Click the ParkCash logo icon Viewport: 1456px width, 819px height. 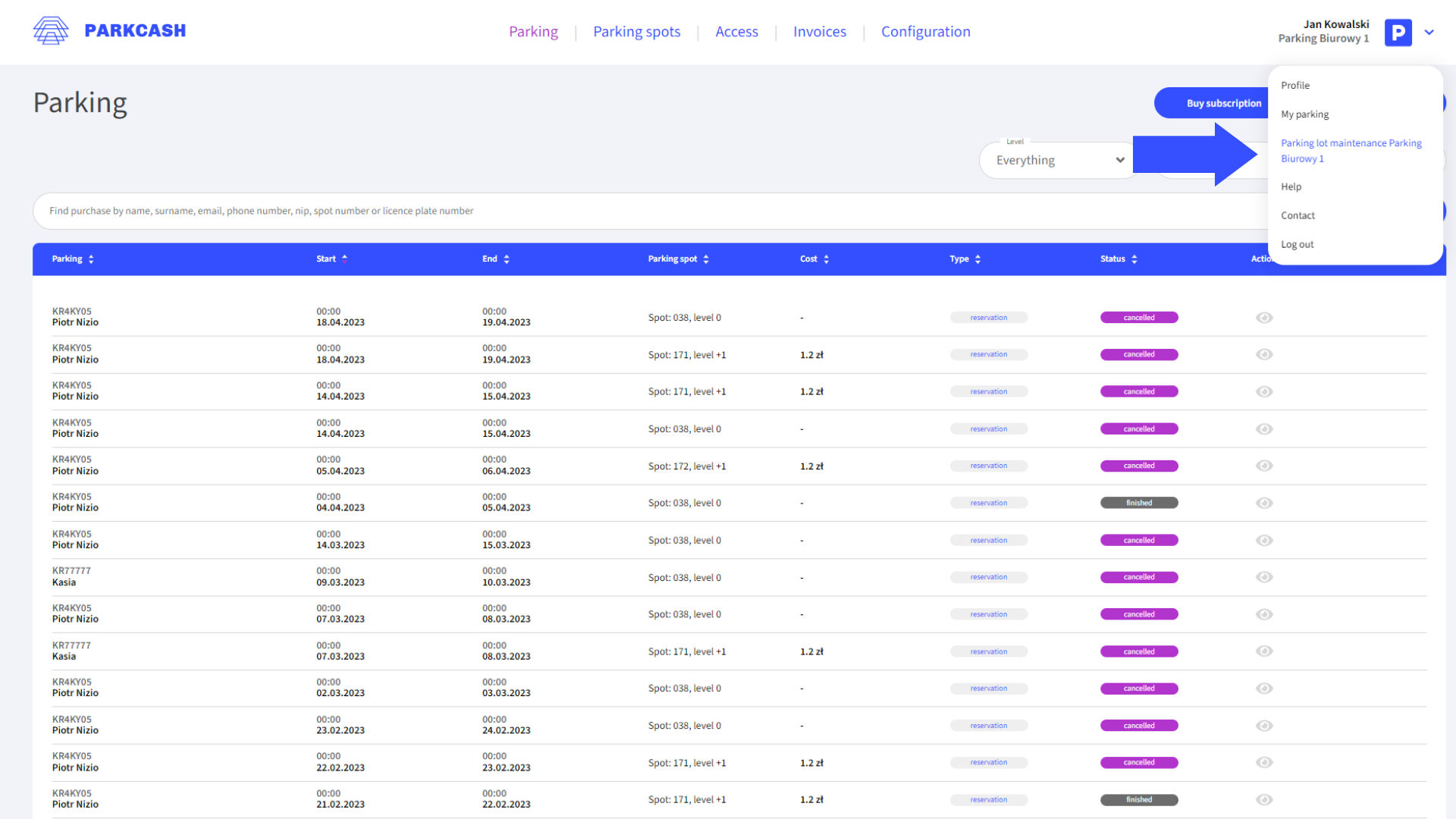[51, 31]
